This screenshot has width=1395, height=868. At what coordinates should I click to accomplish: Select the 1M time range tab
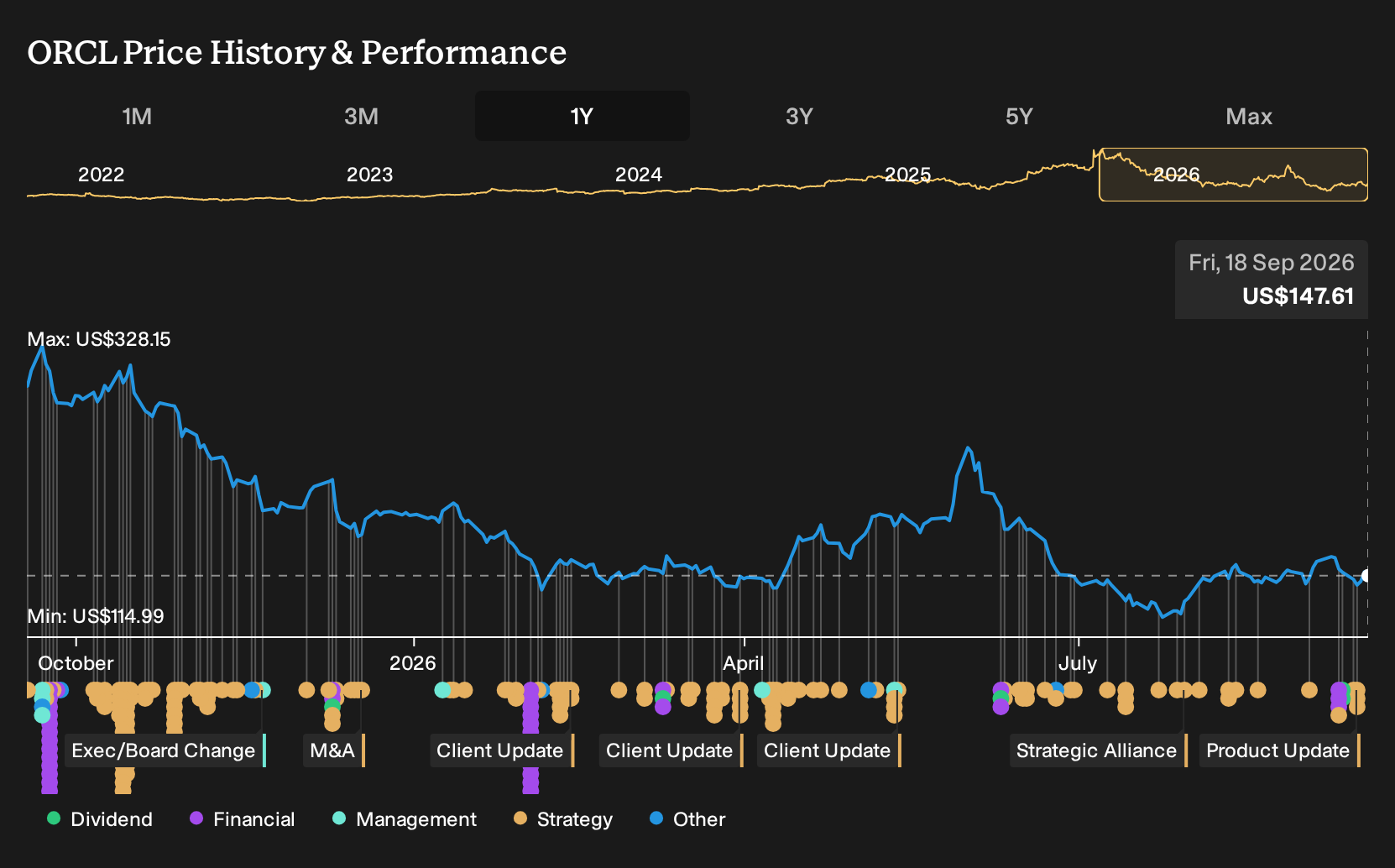coord(137,116)
